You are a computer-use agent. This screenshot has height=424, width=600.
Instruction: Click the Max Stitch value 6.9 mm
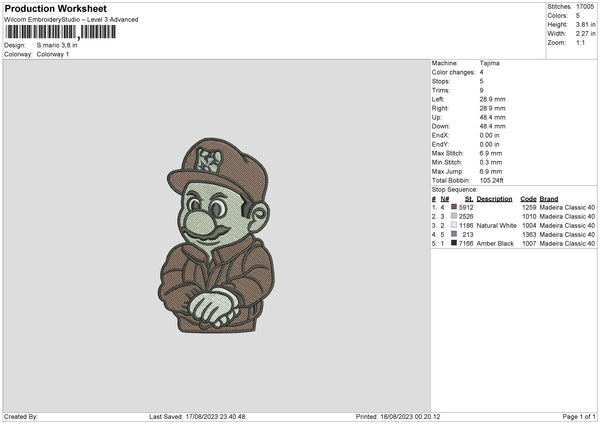(x=491, y=153)
